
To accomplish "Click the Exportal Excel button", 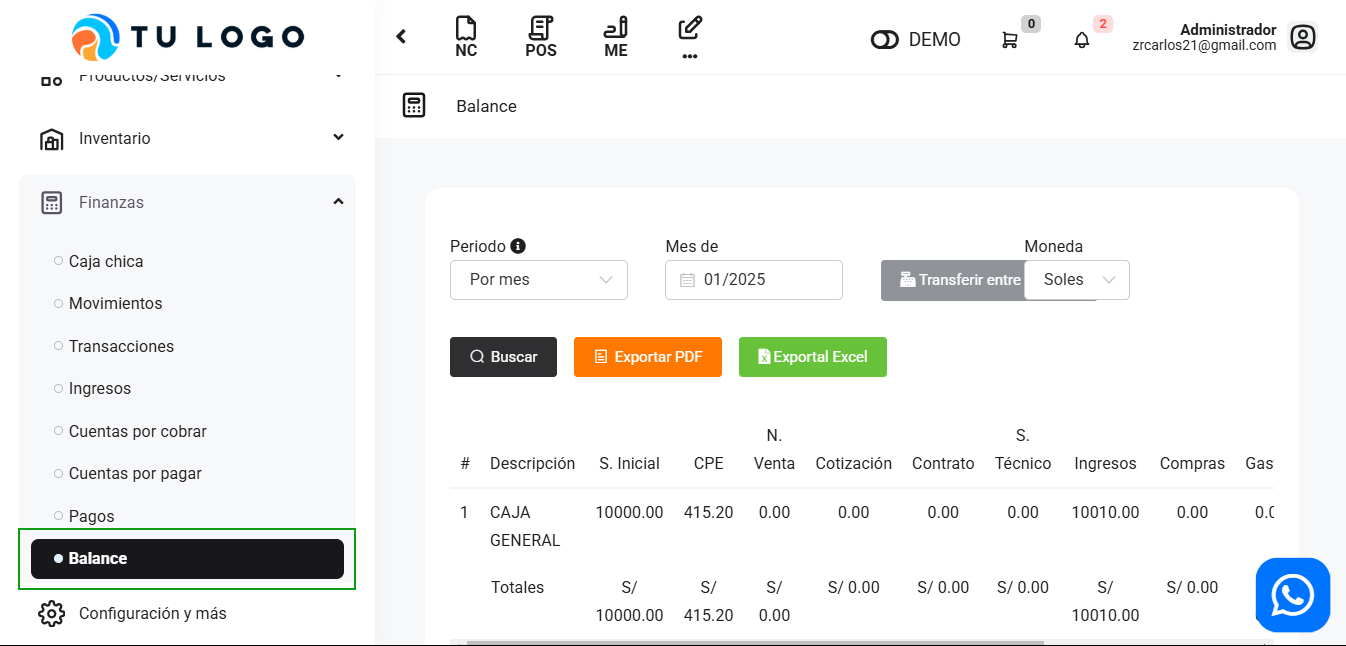I will (x=812, y=357).
